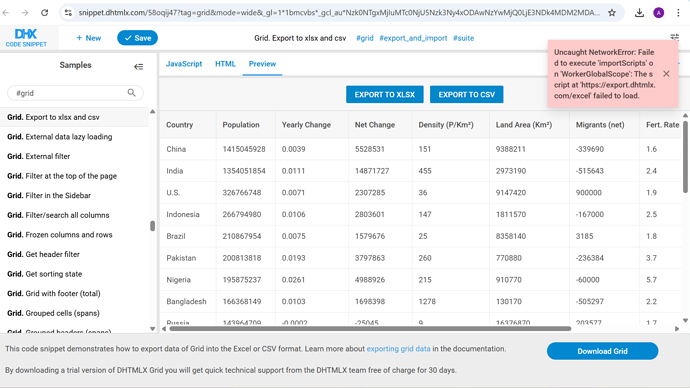Switch to the HTML tab
The image size is (690, 388).
point(225,64)
